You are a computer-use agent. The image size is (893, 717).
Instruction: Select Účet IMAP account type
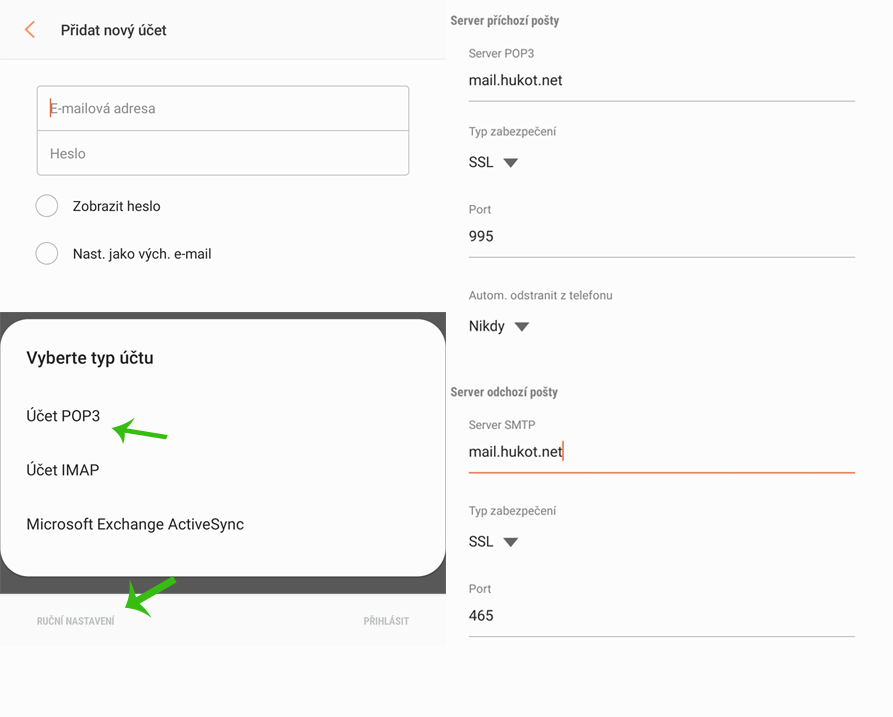pyautogui.click(x=62, y=470)
